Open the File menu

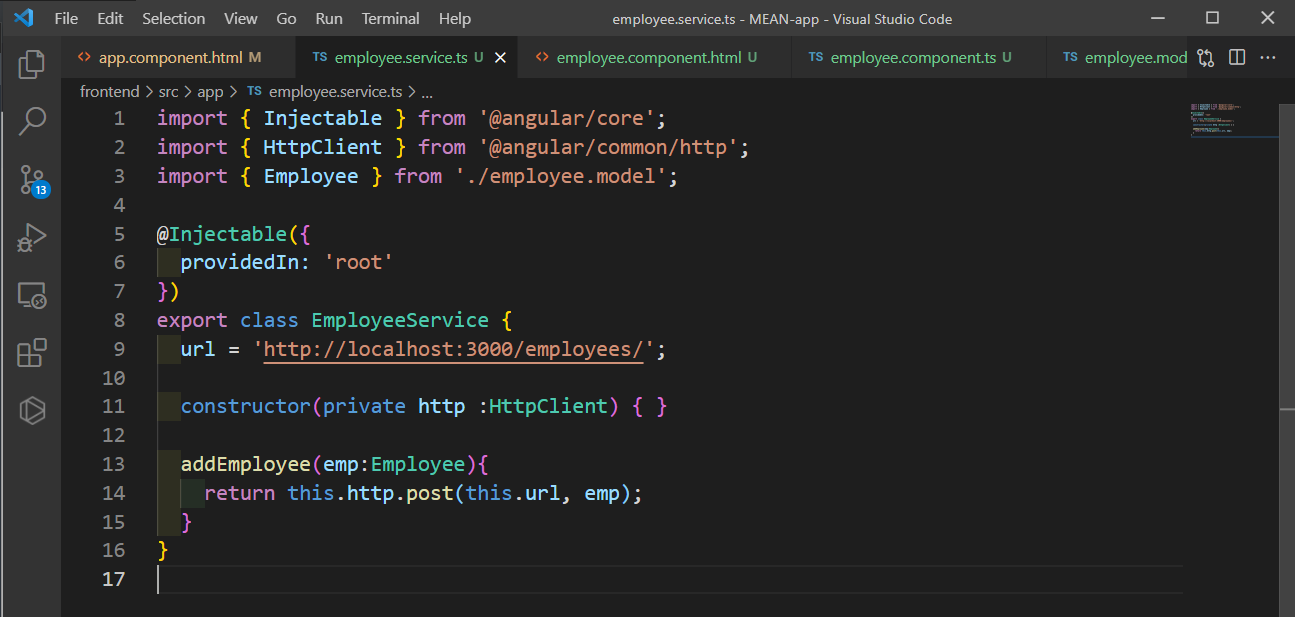[x=66, y=19]
